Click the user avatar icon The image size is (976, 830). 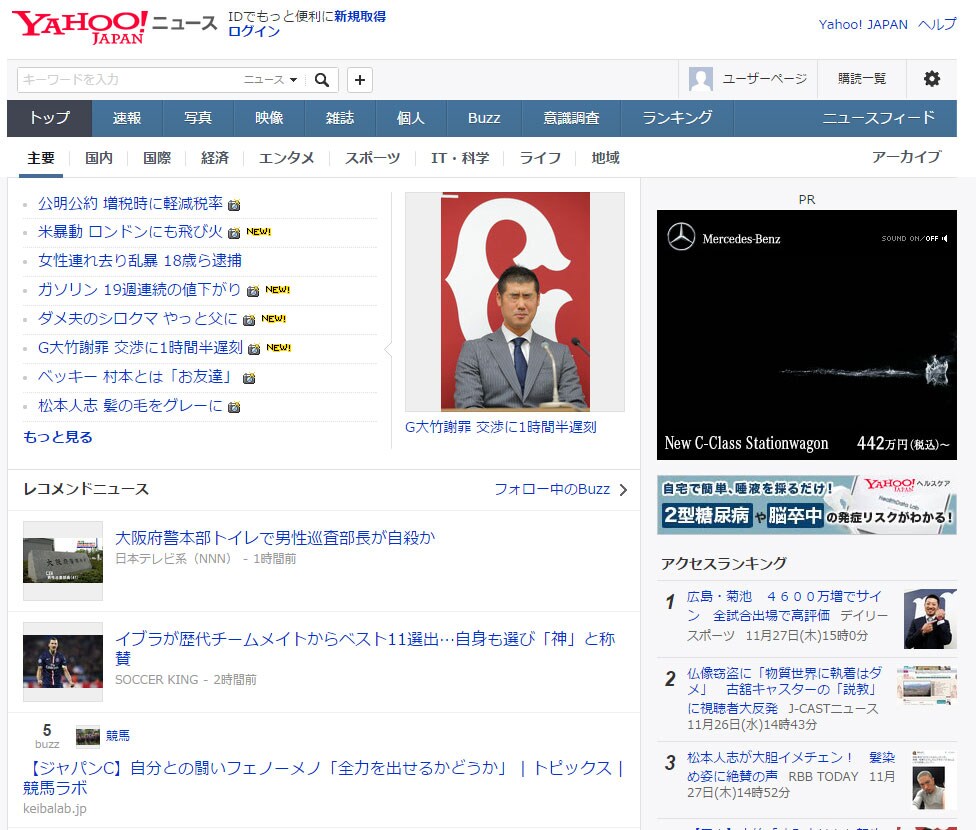pyautogui.click(x=700, y=79)
